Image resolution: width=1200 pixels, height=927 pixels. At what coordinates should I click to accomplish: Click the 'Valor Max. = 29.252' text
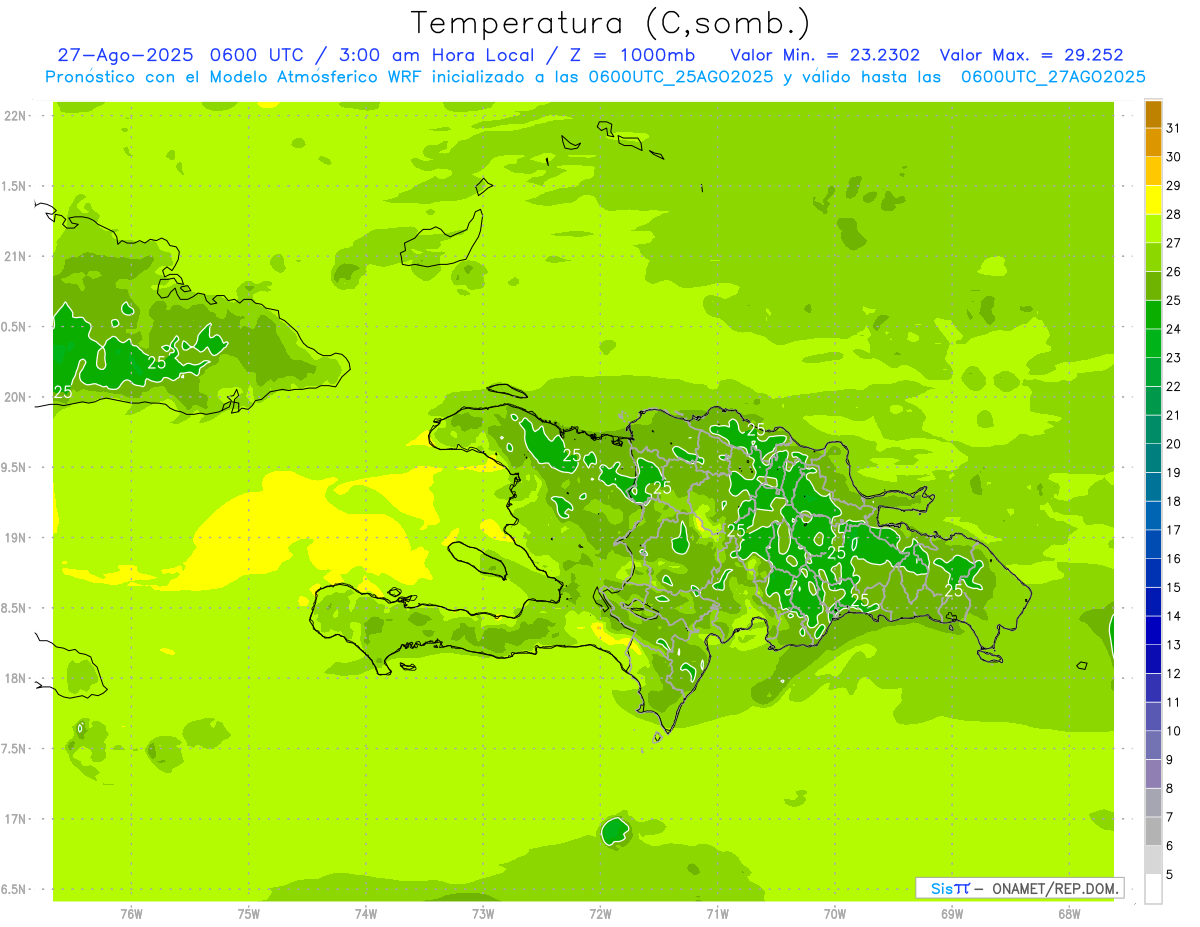1031,55
